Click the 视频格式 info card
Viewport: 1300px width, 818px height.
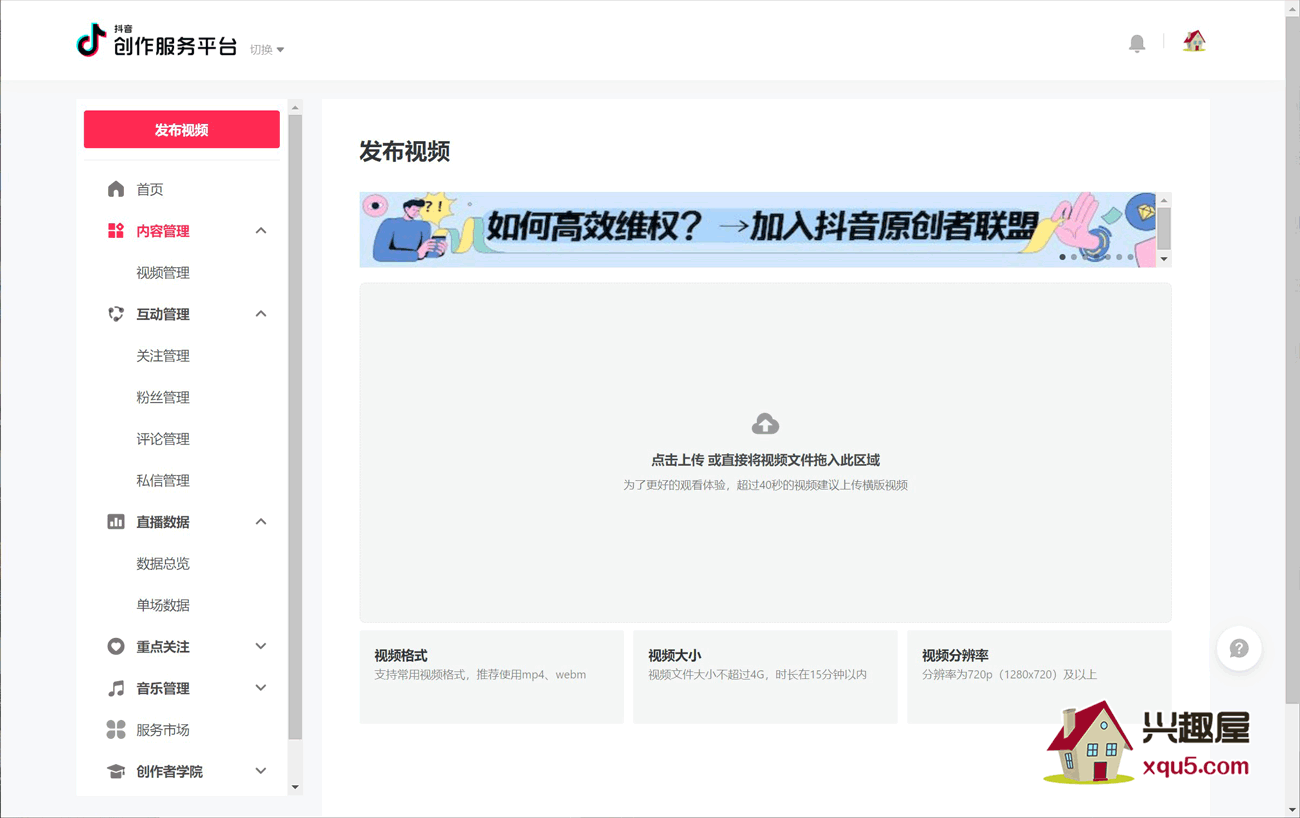click(492, 677)
